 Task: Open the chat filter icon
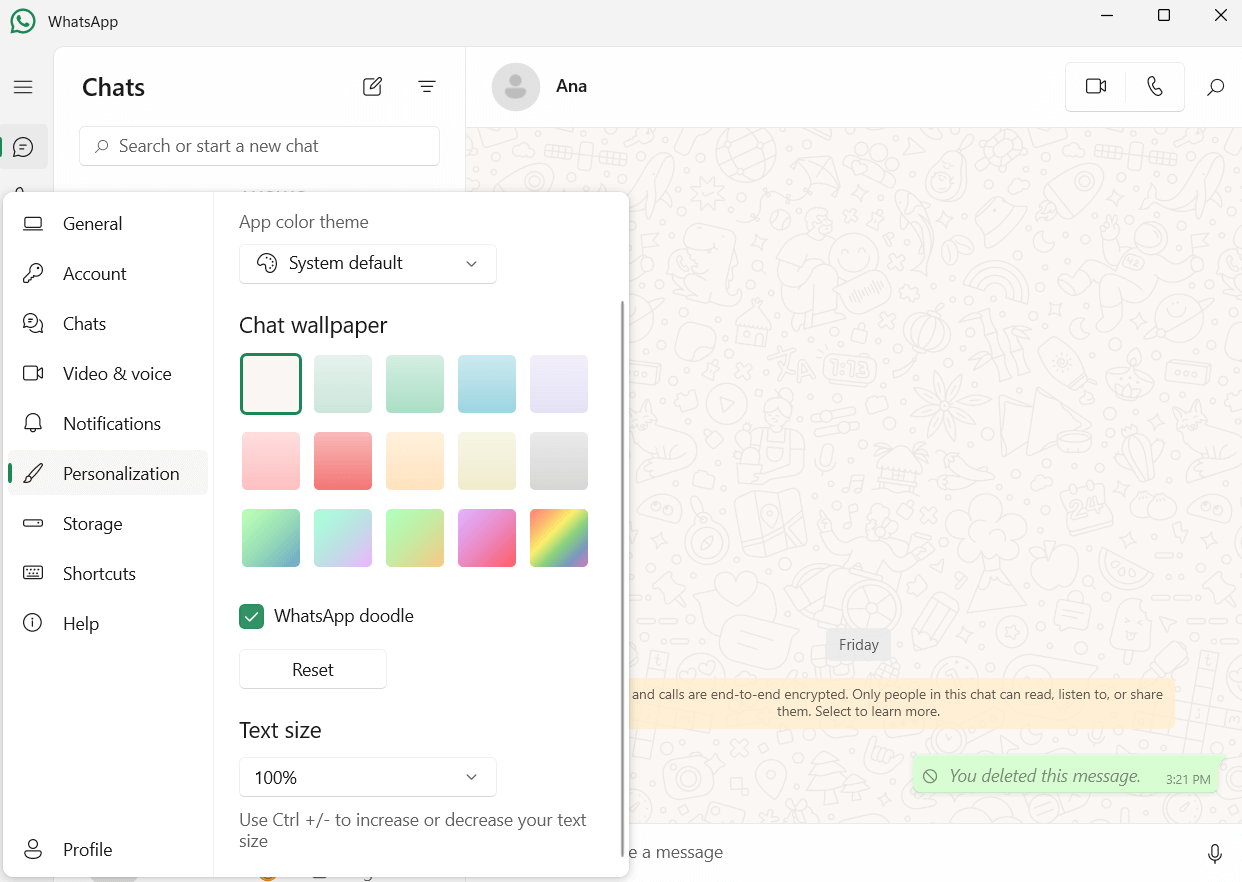(427, 87)
